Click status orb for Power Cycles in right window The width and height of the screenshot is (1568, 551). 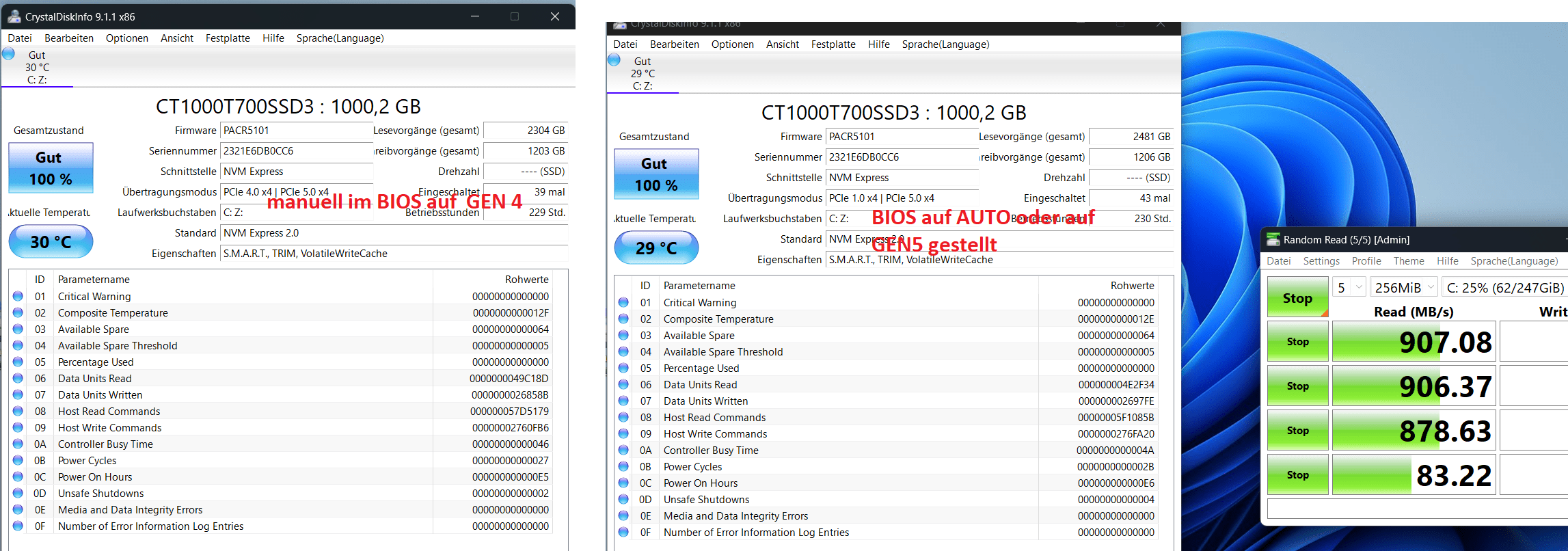point(623,466)
